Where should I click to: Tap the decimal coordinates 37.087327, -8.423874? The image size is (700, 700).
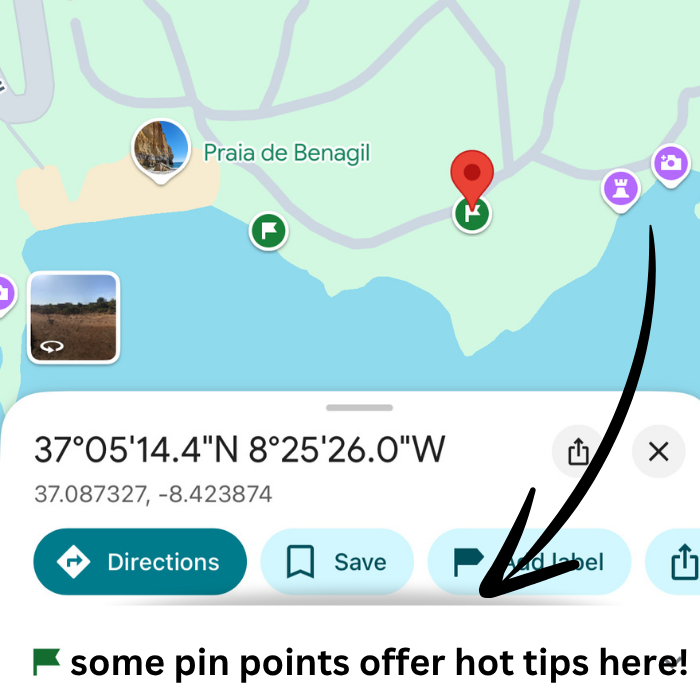click(x=153, y=494)
